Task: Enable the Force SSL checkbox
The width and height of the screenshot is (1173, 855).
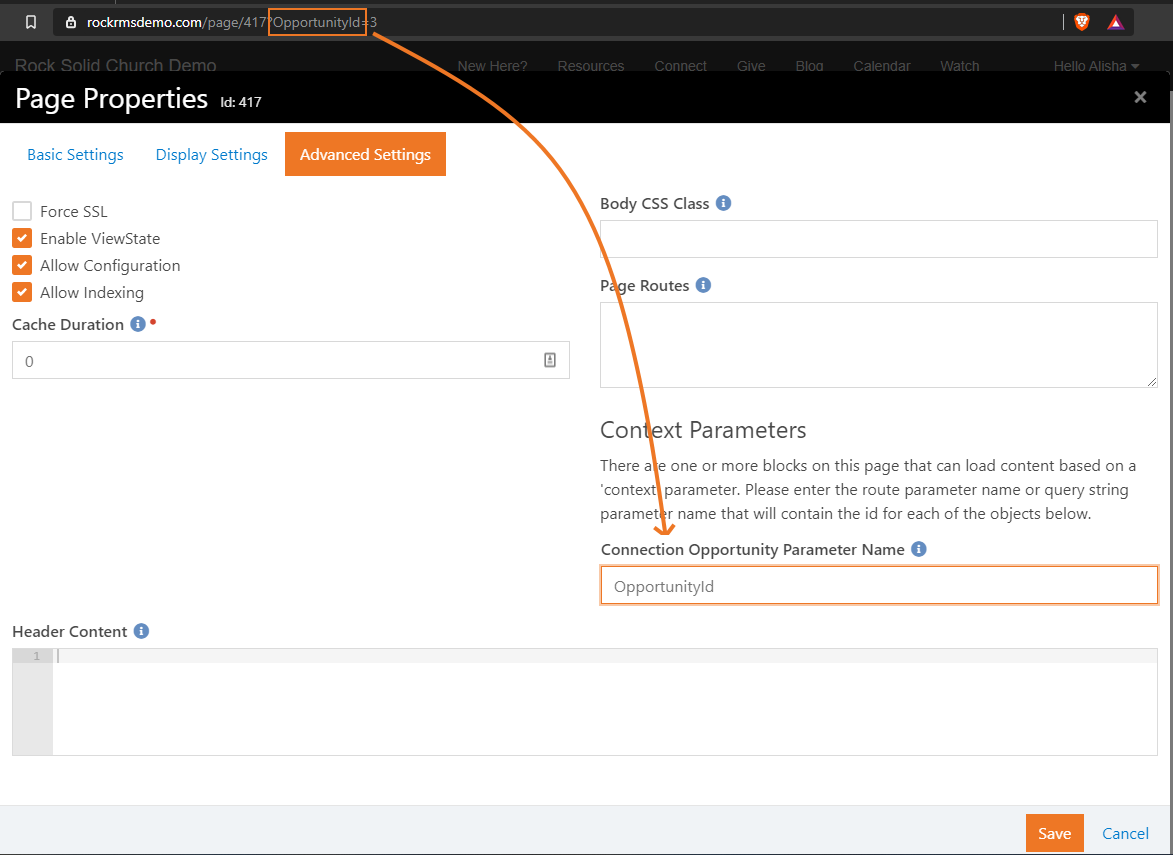Action: (22, 211)
